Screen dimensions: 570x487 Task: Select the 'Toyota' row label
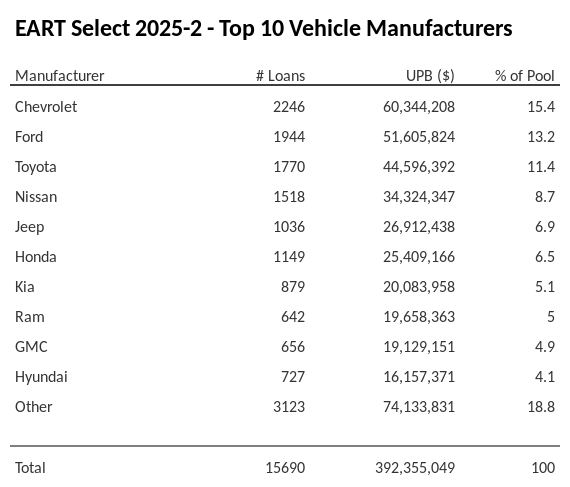click(36, 167)
